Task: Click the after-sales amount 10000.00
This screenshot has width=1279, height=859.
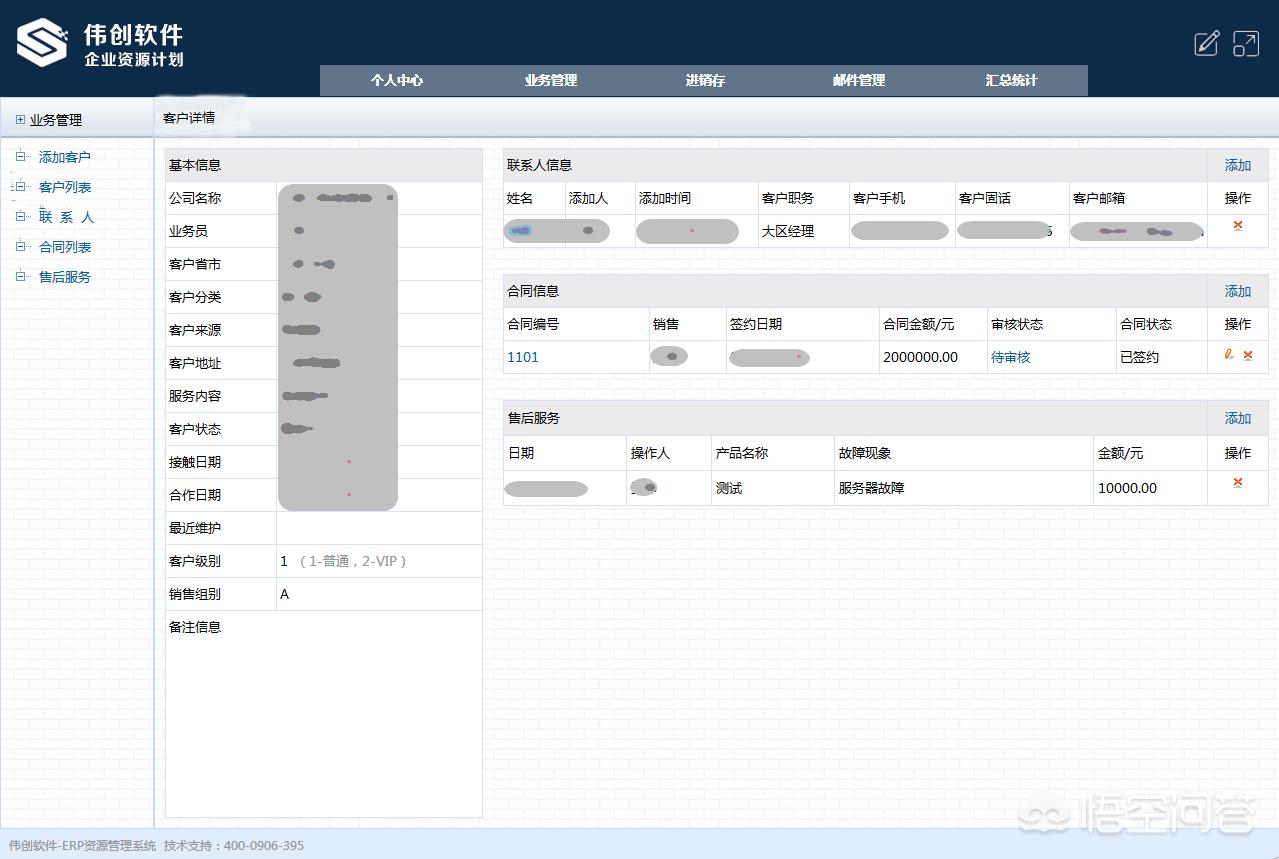Action: pyautogui.click(x=1127, y=488)
